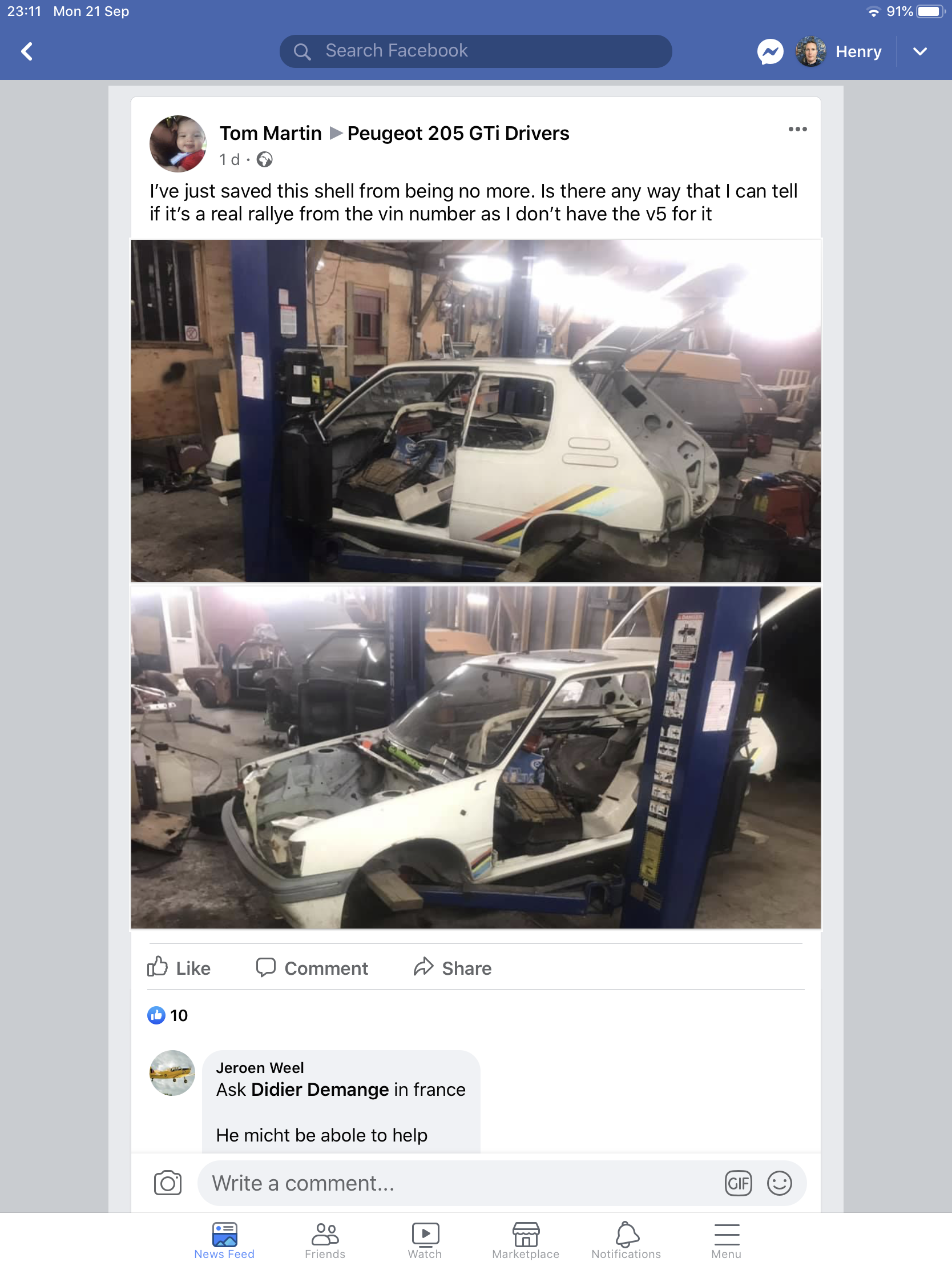Attach a photo with the camera icon

(x=168, y=1183)
